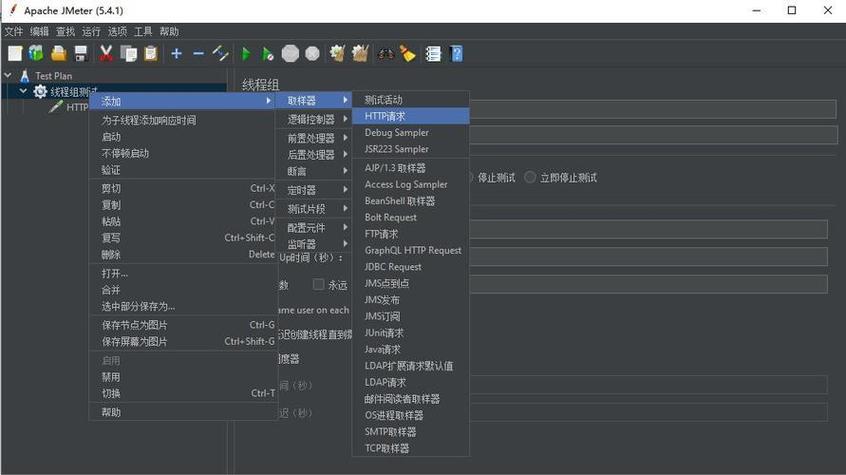Expand the 断言 submenu
Viewport: 846px width, 475px height.
click(x=313, y=171)
